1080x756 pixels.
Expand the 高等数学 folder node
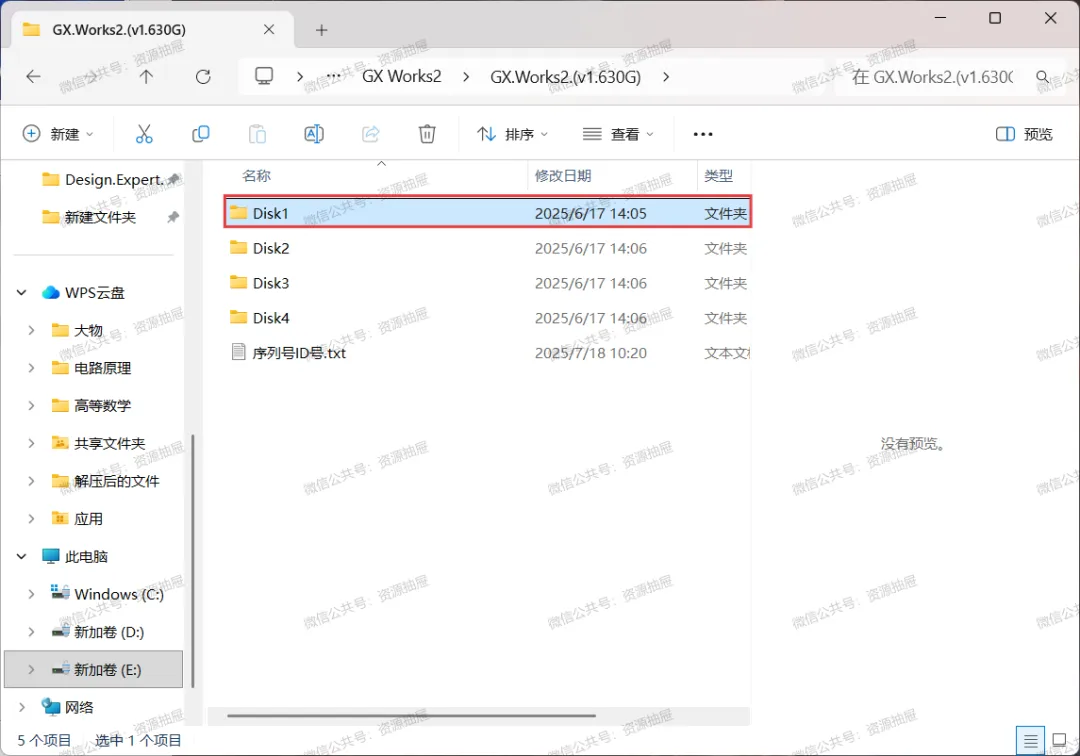[31, 406]
